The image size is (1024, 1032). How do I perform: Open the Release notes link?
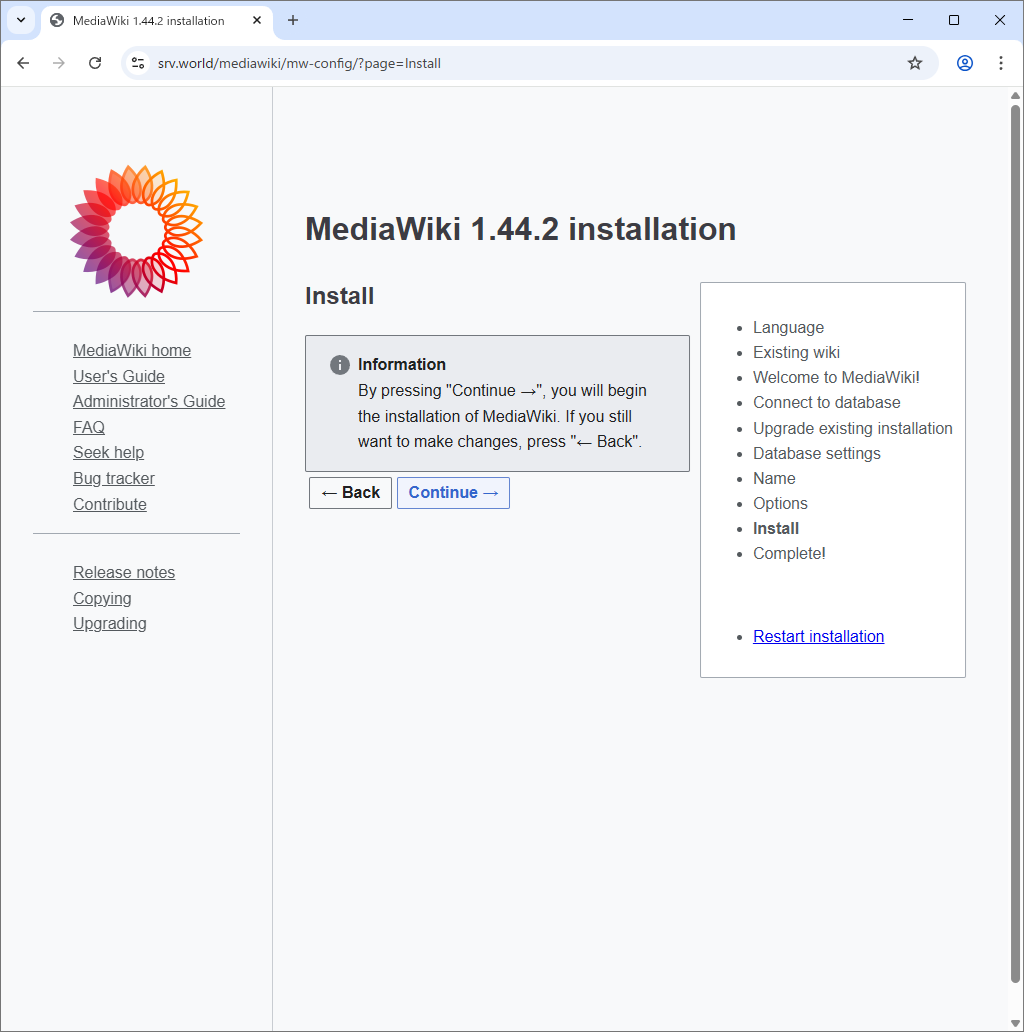click(x=124, y=572)
